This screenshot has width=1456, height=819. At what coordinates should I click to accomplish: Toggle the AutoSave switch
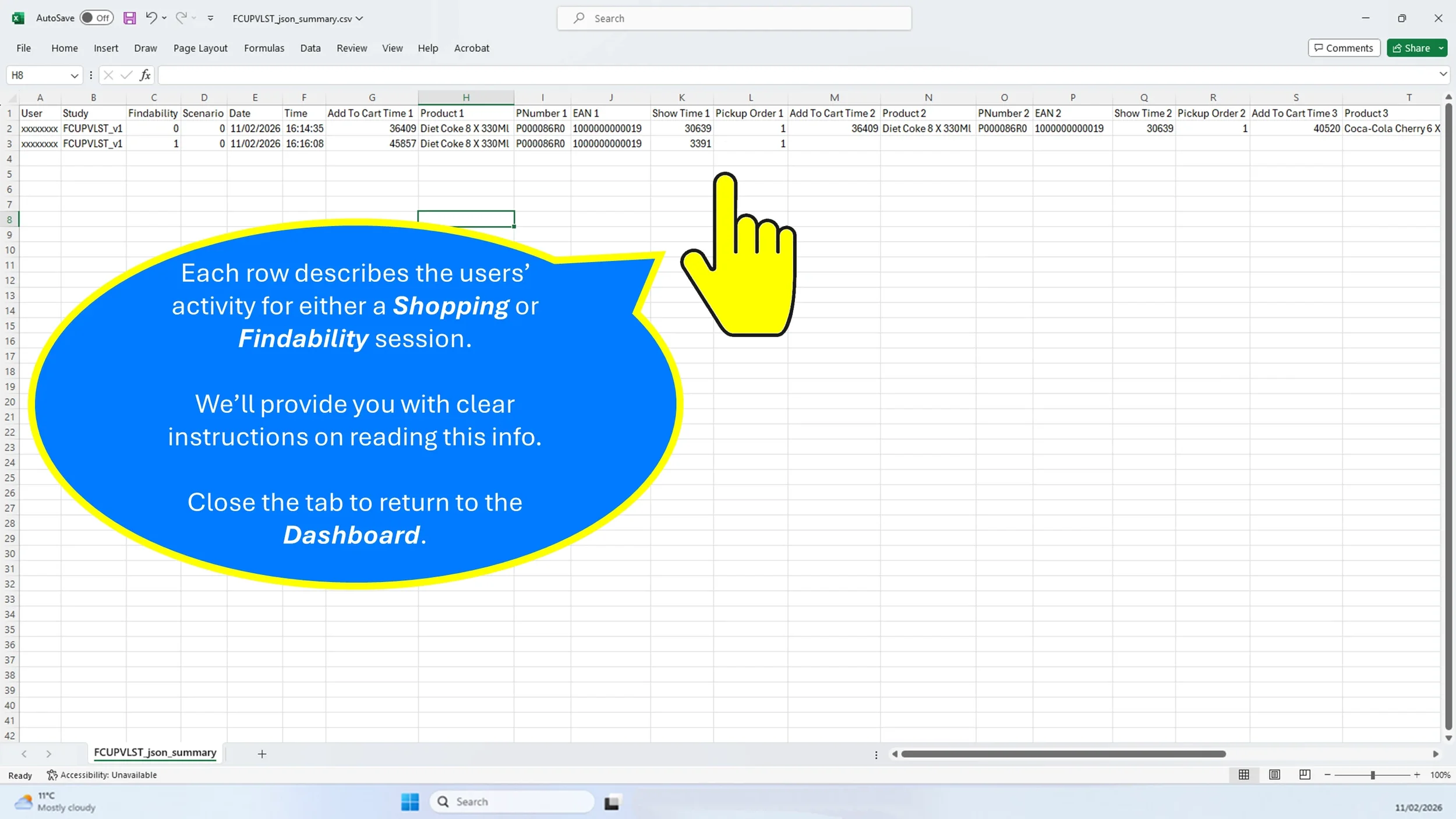click(x=96, y=18)
